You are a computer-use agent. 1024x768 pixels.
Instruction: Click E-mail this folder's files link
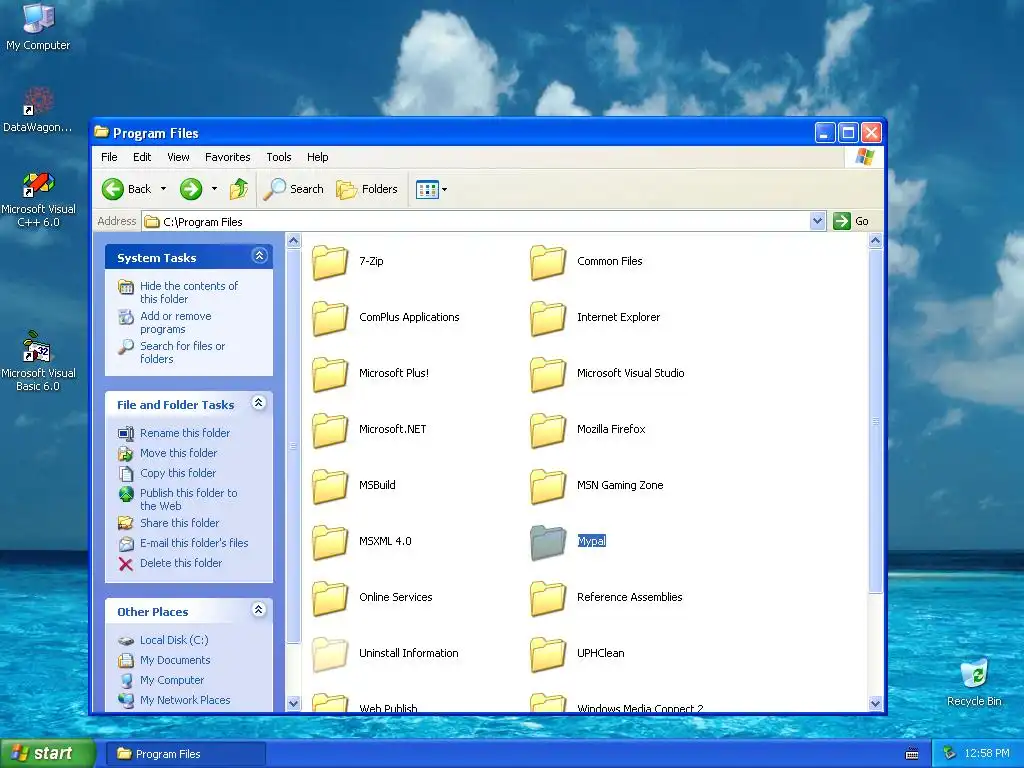coord(194,543)
